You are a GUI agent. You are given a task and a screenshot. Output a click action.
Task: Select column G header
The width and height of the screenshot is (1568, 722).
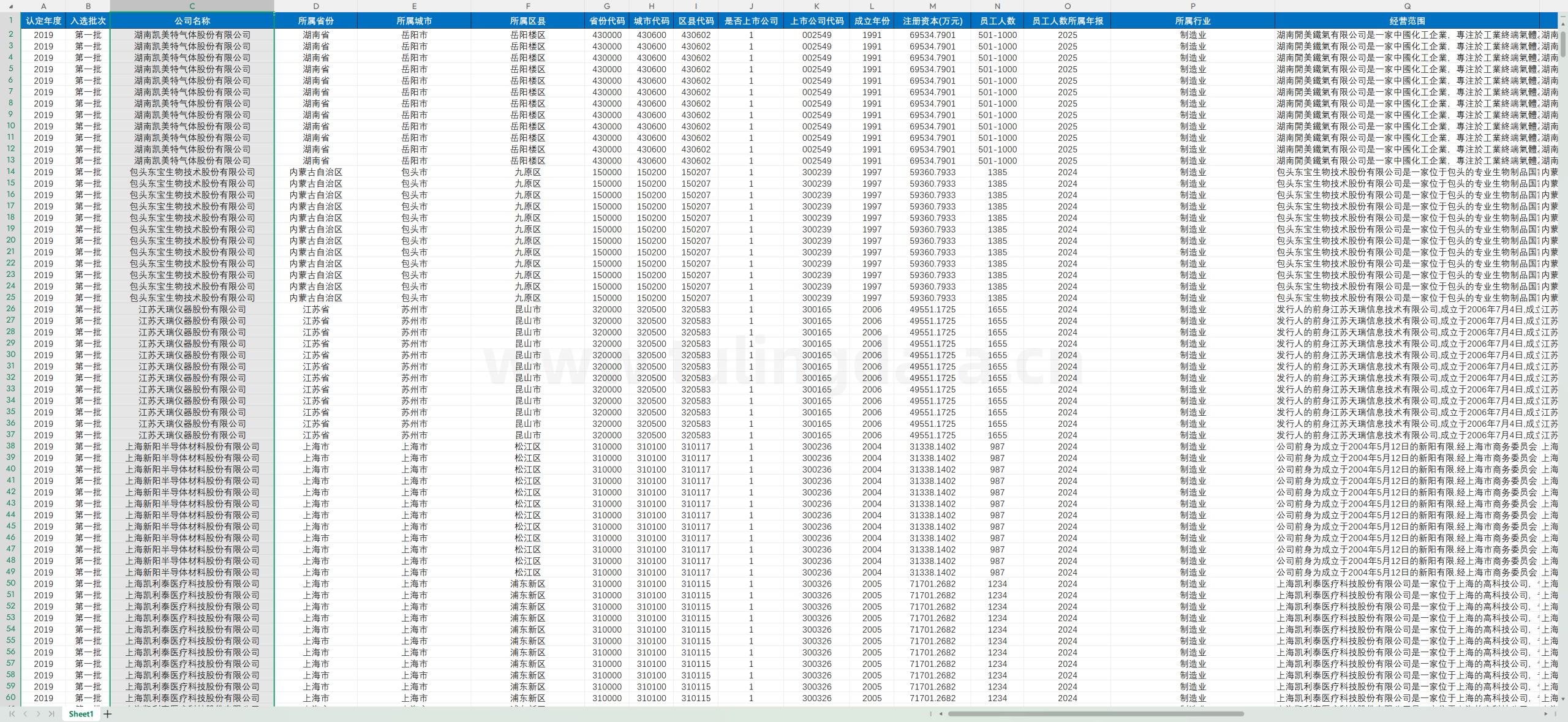coord(607,6)
